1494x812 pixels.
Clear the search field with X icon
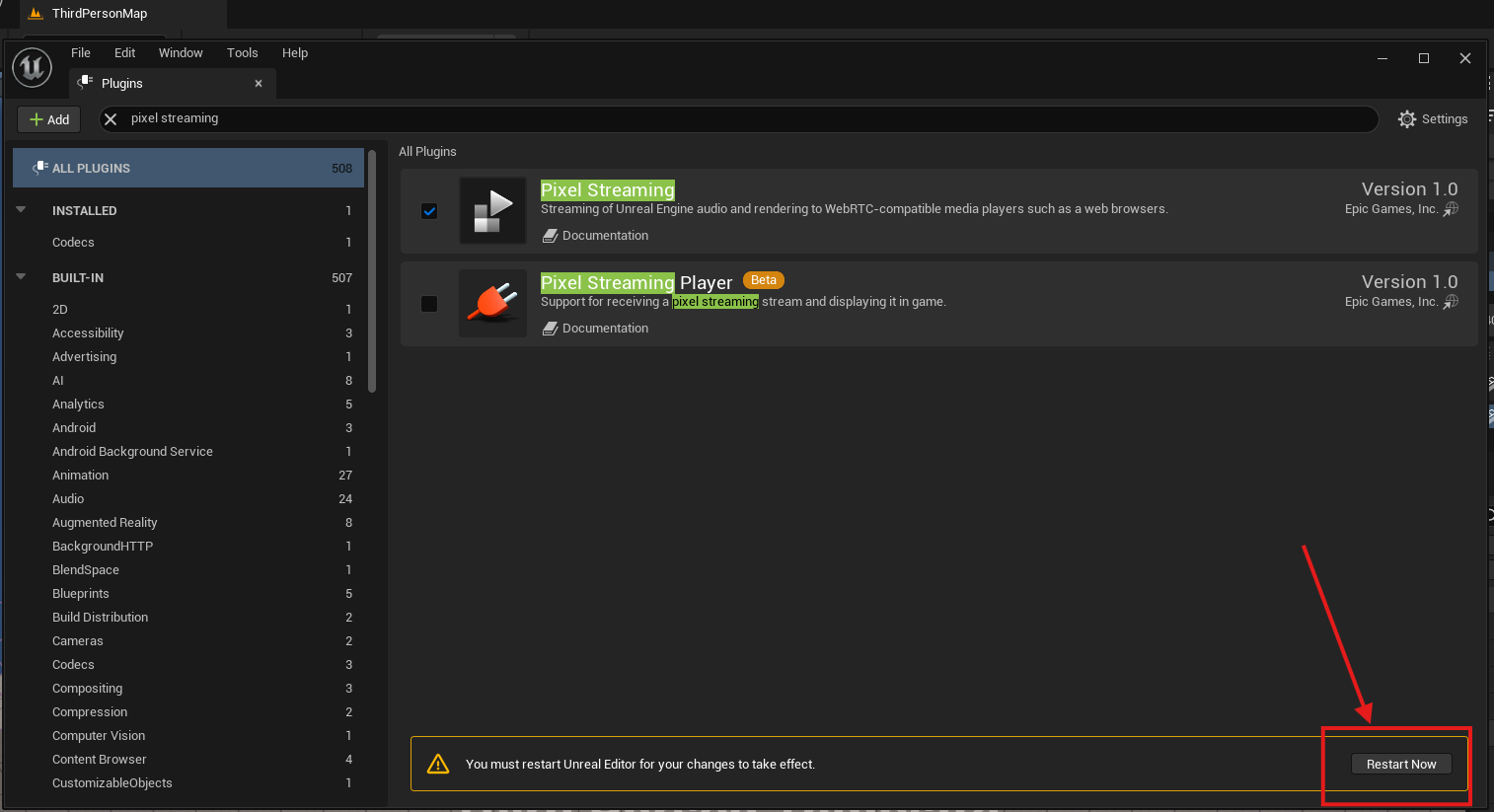click(x=111, y=119)
